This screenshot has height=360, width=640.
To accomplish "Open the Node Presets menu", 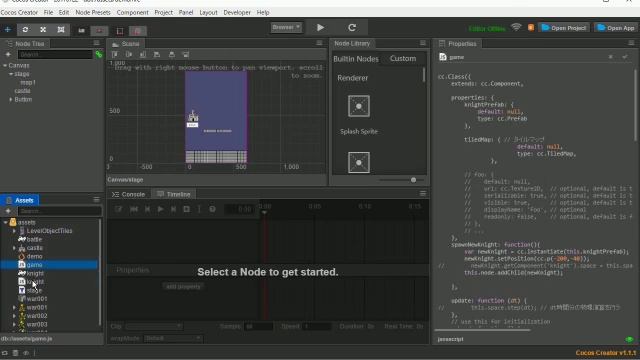I will tap(93, 12).
